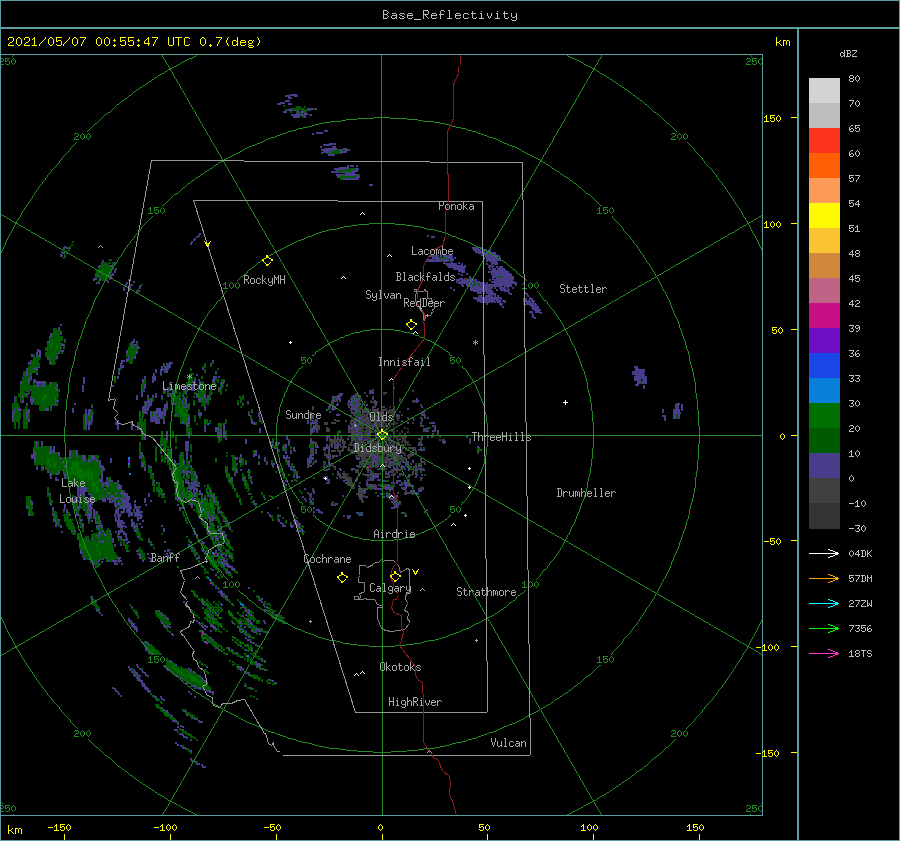Click the HighRiver label
Viewport: 900px width, 841px height.
point(415,702)
